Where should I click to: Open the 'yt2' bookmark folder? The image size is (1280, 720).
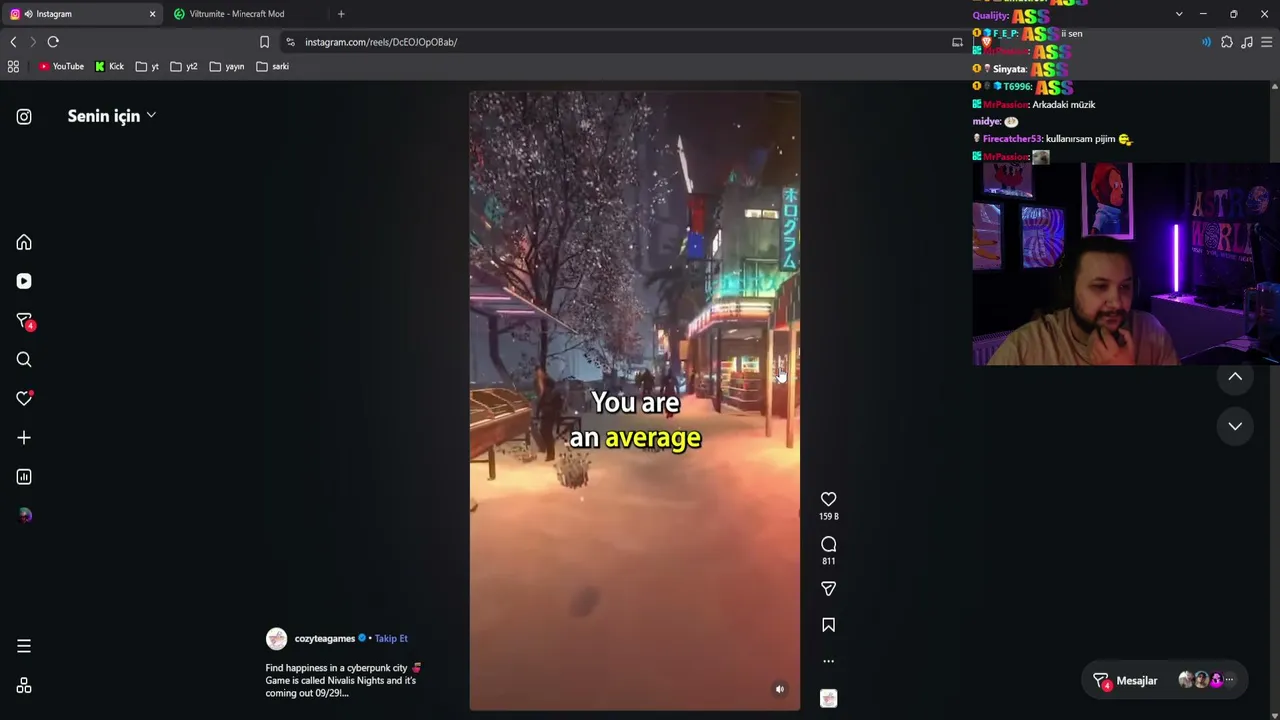(183, 67)
